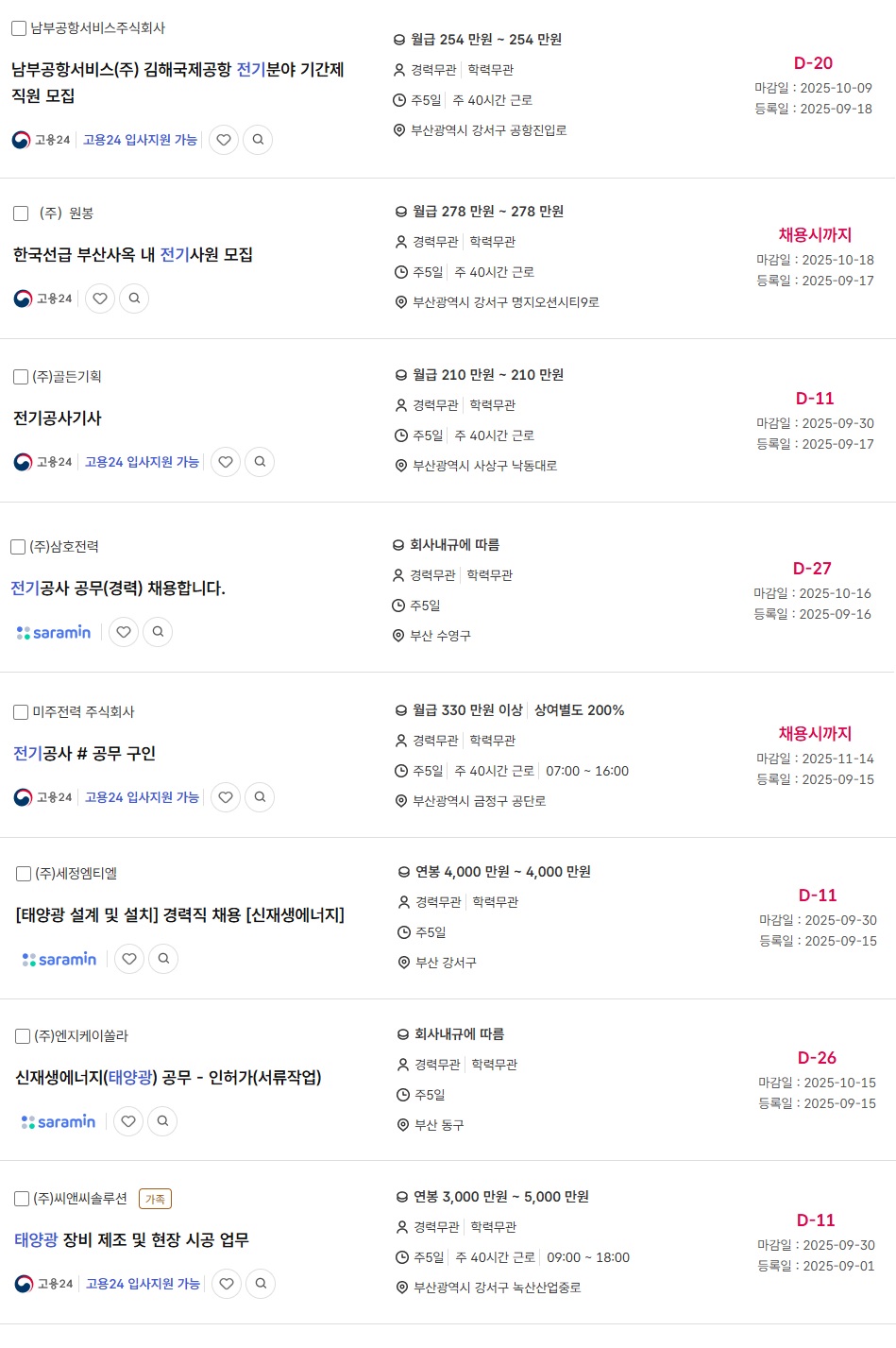Click the 가족 badge next to 씨앤씨솔루션

click(155, 1199)
